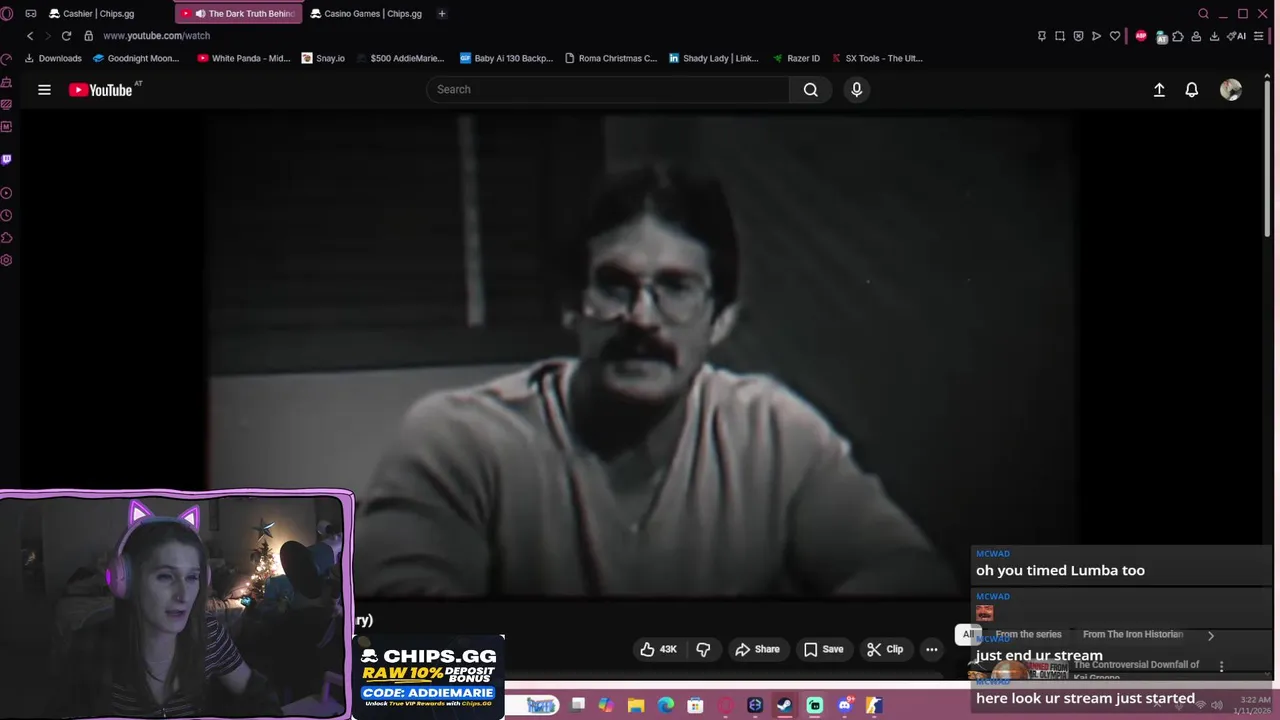
Task: Open the profile account icon in toolbar
Action: pos(1196,36)
